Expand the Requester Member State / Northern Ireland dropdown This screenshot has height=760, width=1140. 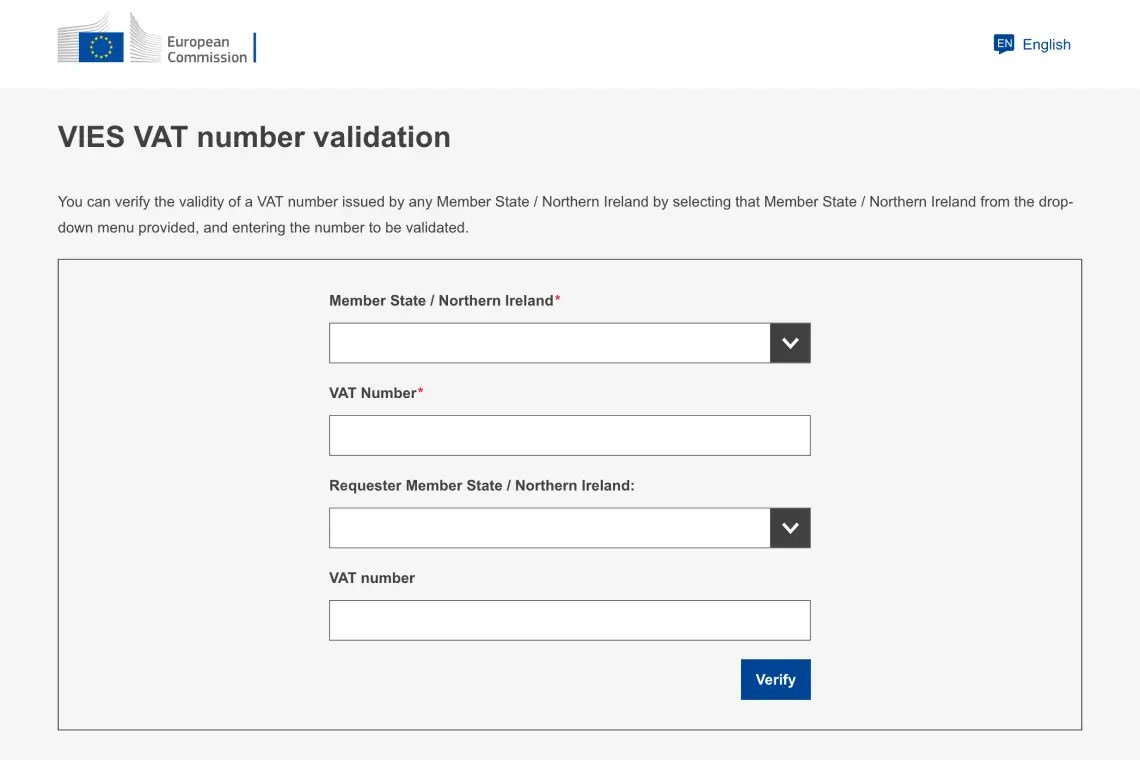[x=550, y=527]
